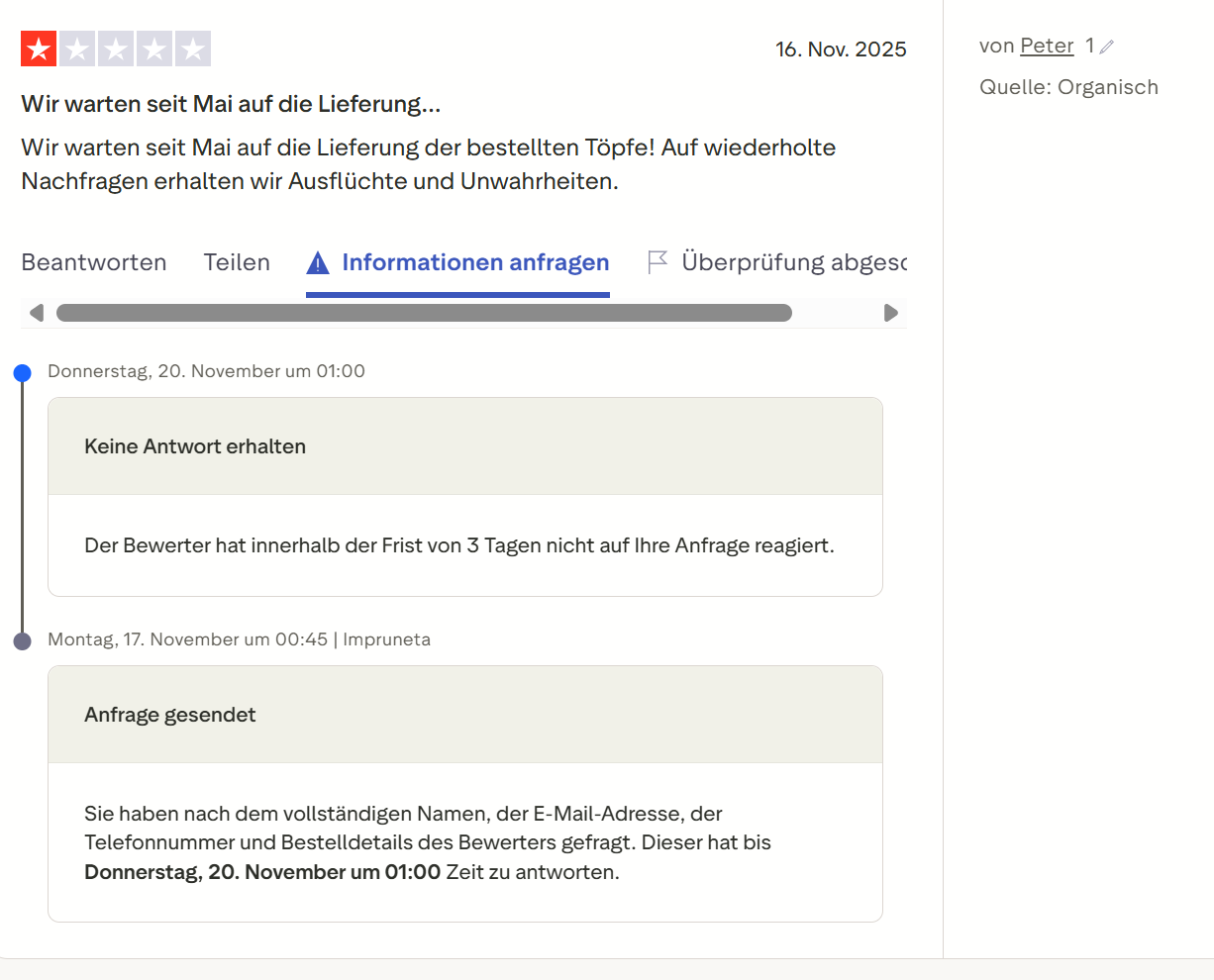The image size is (1214, 980).
Task: Click the warning triangle beside Informationen anfragen
Action: (x=318, y=263)
